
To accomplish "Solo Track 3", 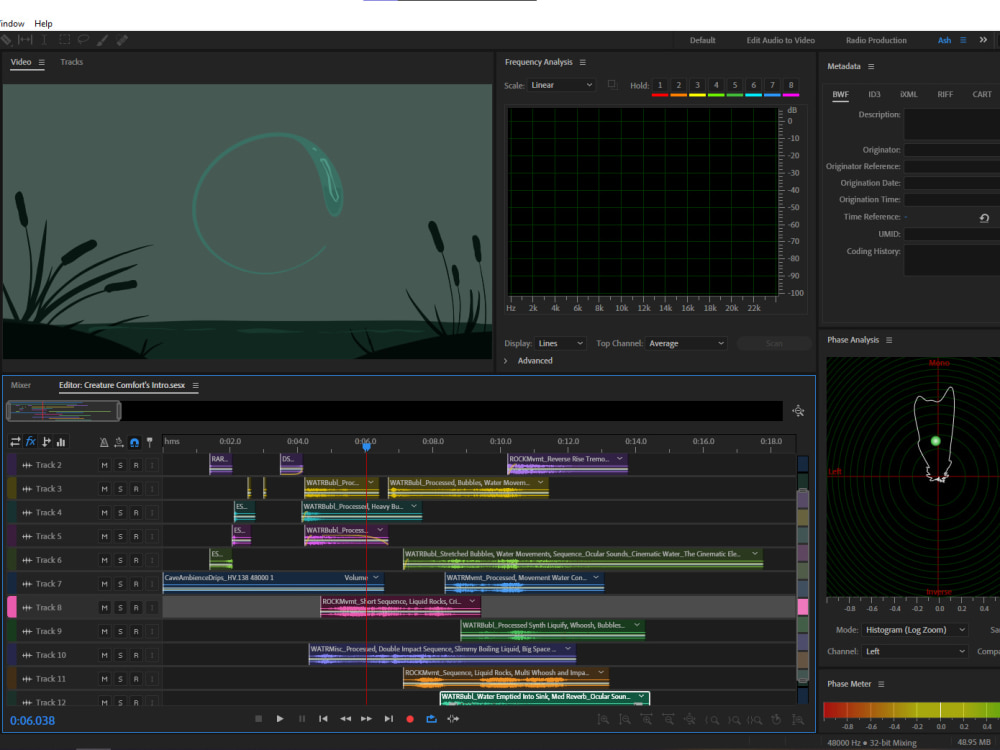I will click(x=120, y=489).
